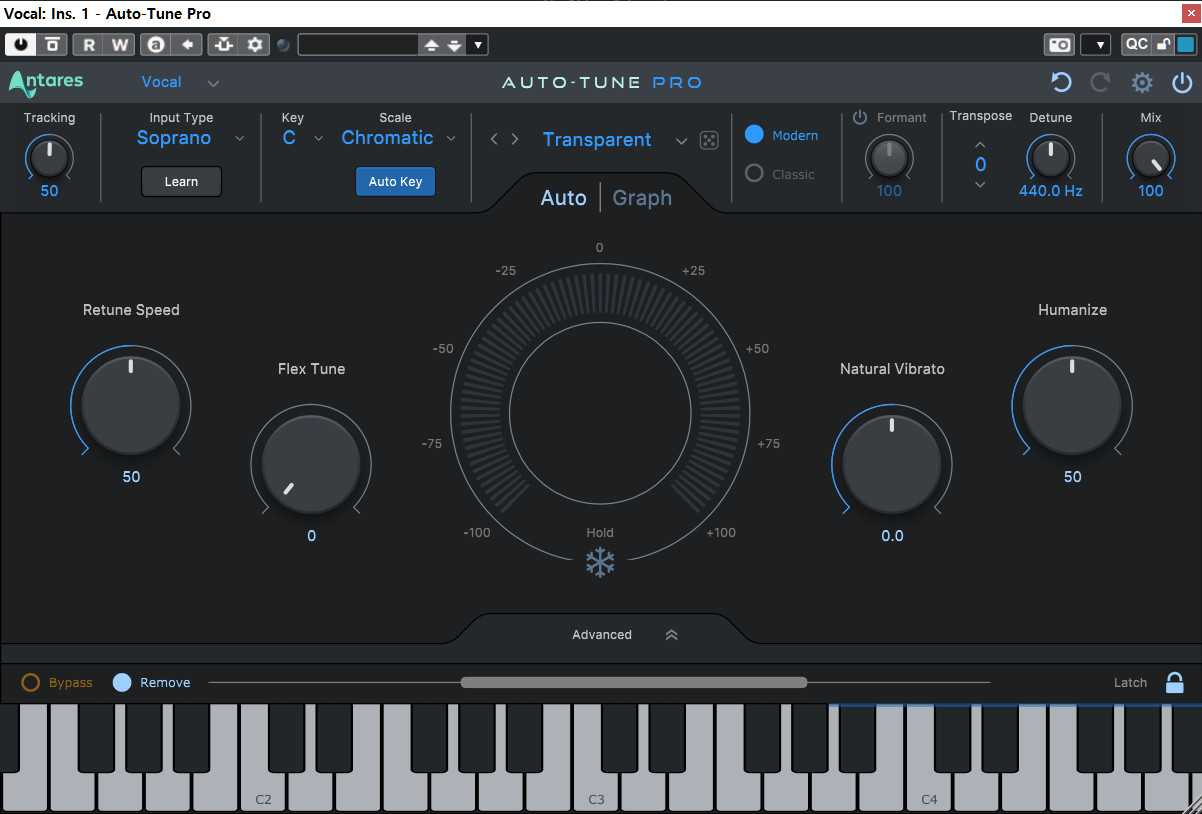Click the Formant knob
The width and height of the screenshot is (1202, 814).
point(888,157)
